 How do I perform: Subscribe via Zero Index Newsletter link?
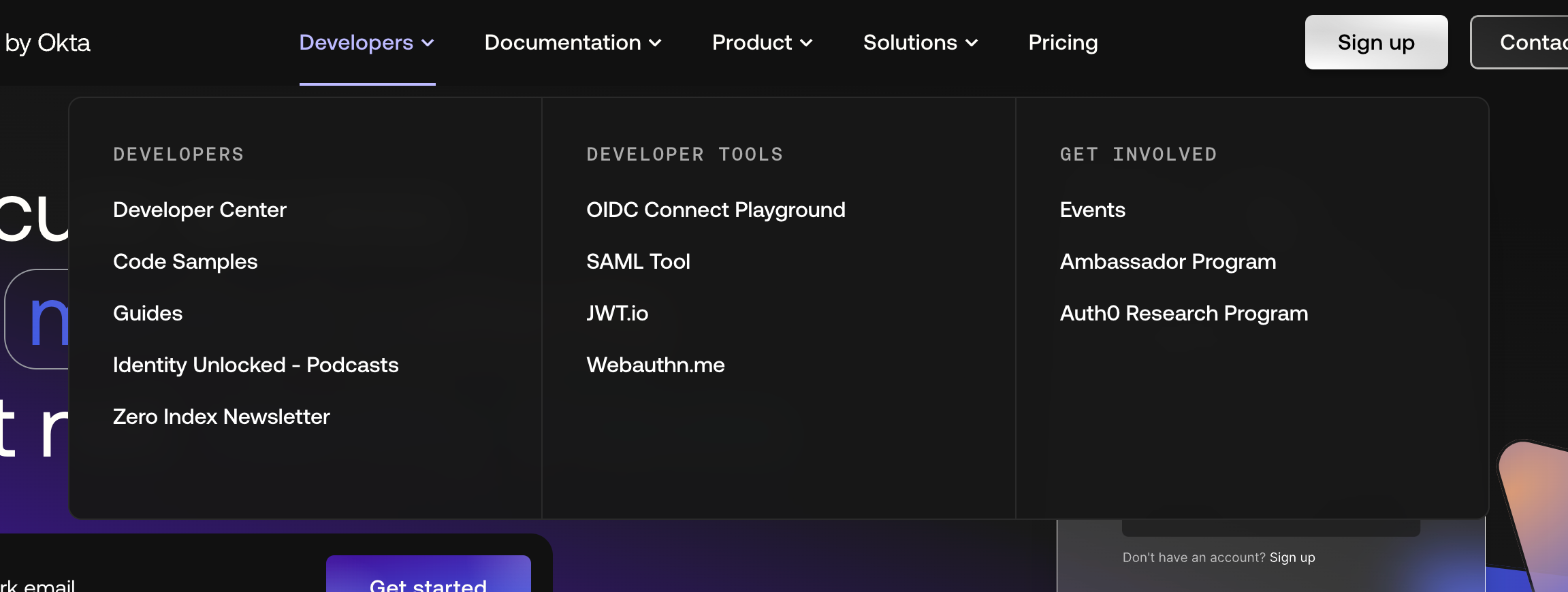(221, 416)
